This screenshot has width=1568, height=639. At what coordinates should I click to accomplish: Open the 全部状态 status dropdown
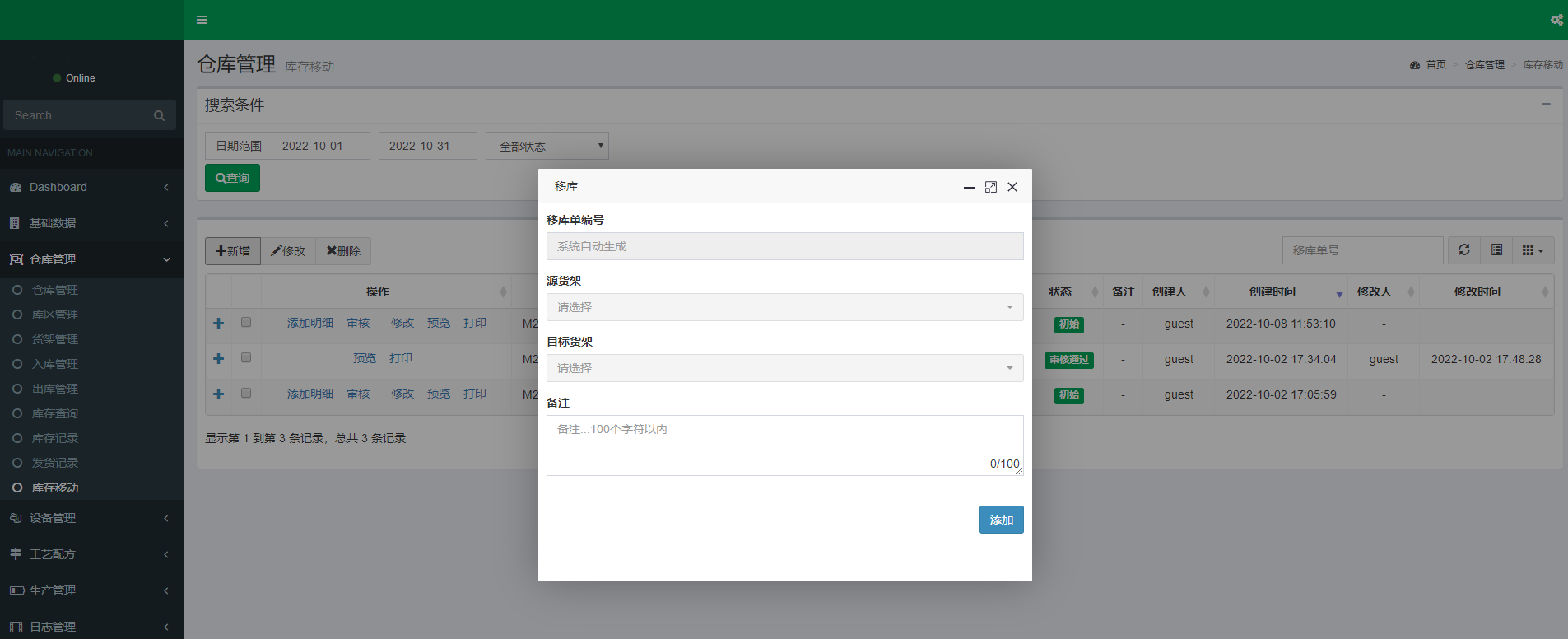coord(547,146)
